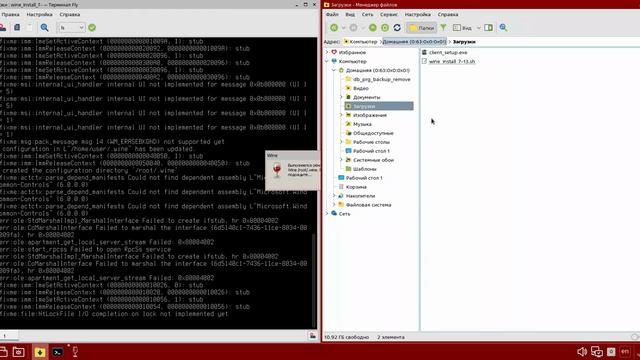Open the green filter funnel tool
The width and height of the screenshot is (640, 360).
click(443, 27)
